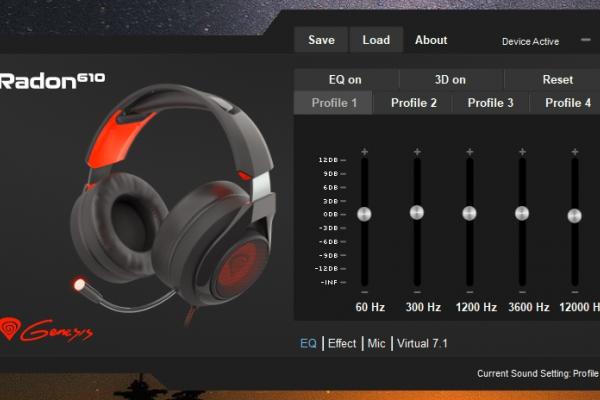Click the Load button
Image resolution: width=600 pixels, height=400 pixels.
(376, 40)
